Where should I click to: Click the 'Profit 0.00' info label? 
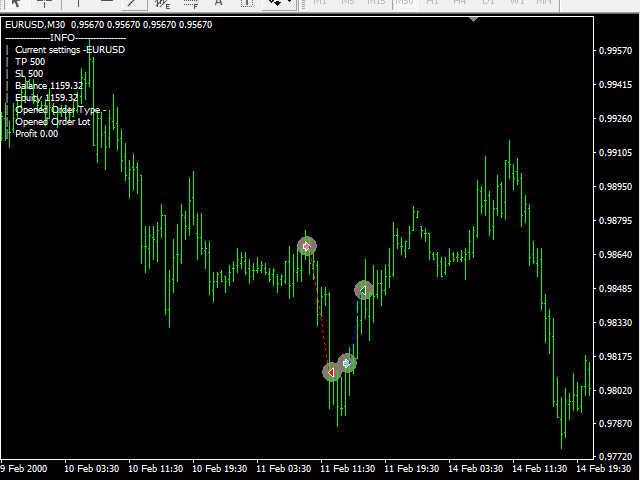[36, 133]
